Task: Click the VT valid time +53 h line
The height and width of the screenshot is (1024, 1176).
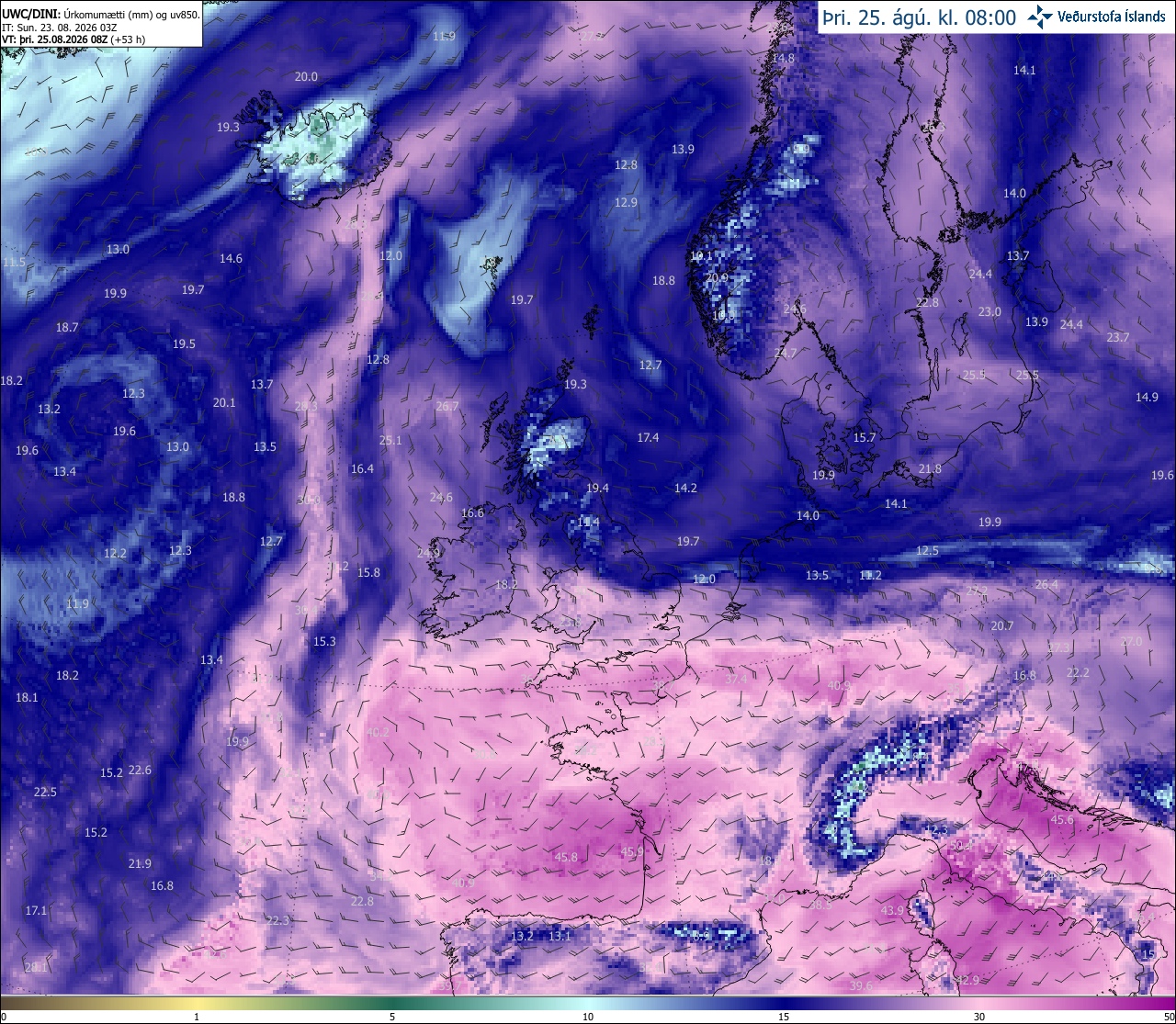Action: tap(73, 39)
